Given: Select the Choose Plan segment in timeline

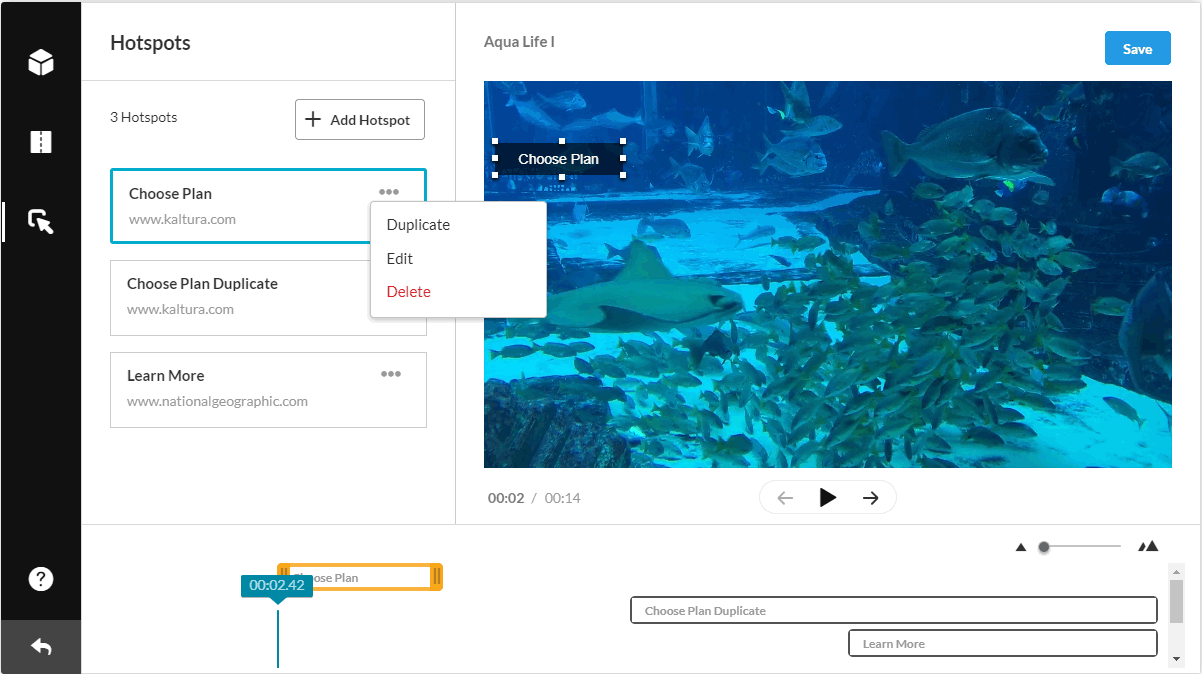Looking at the screenshot, I should pos(360,577).
